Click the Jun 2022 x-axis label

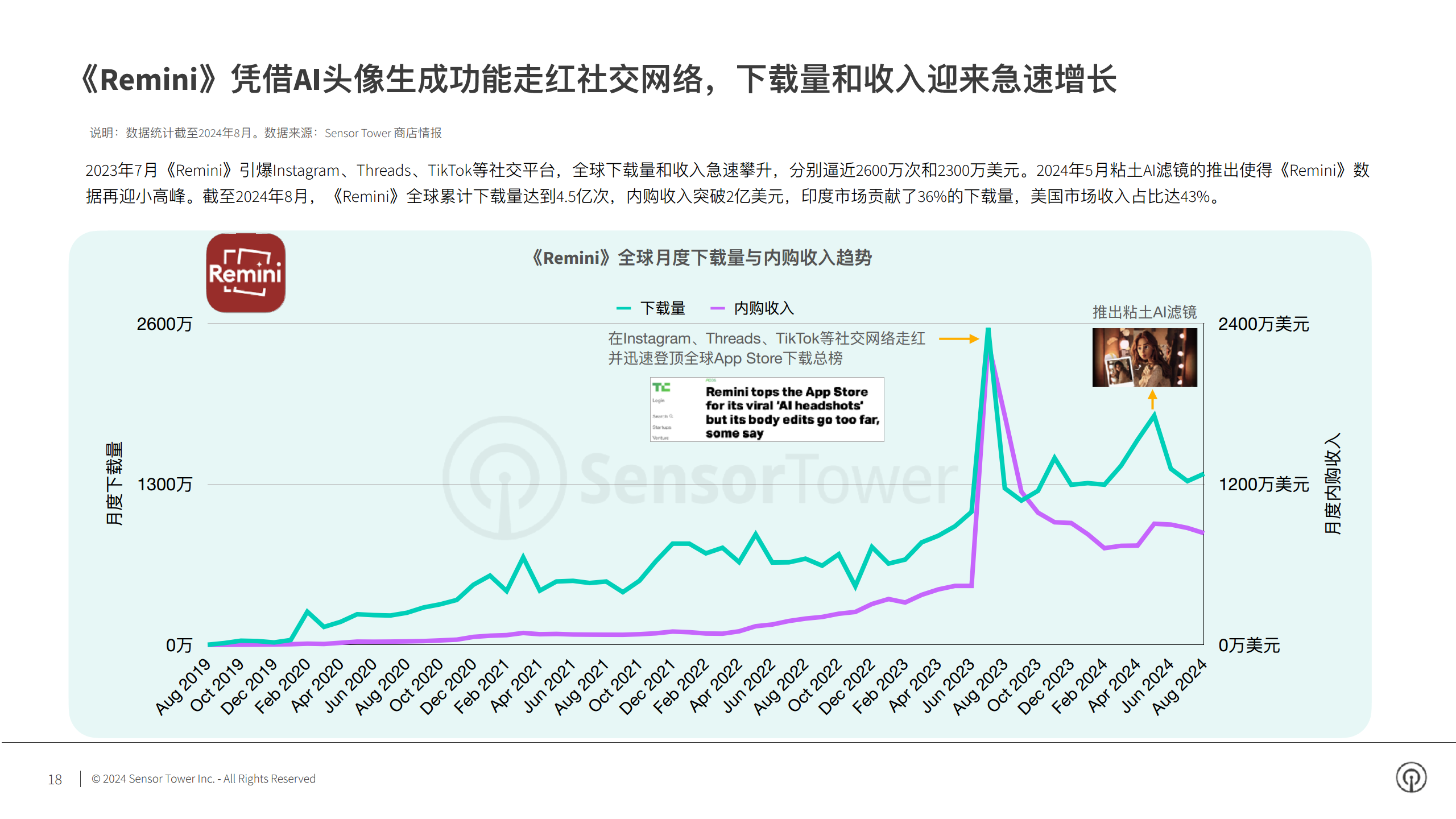[x=748, y=685]
